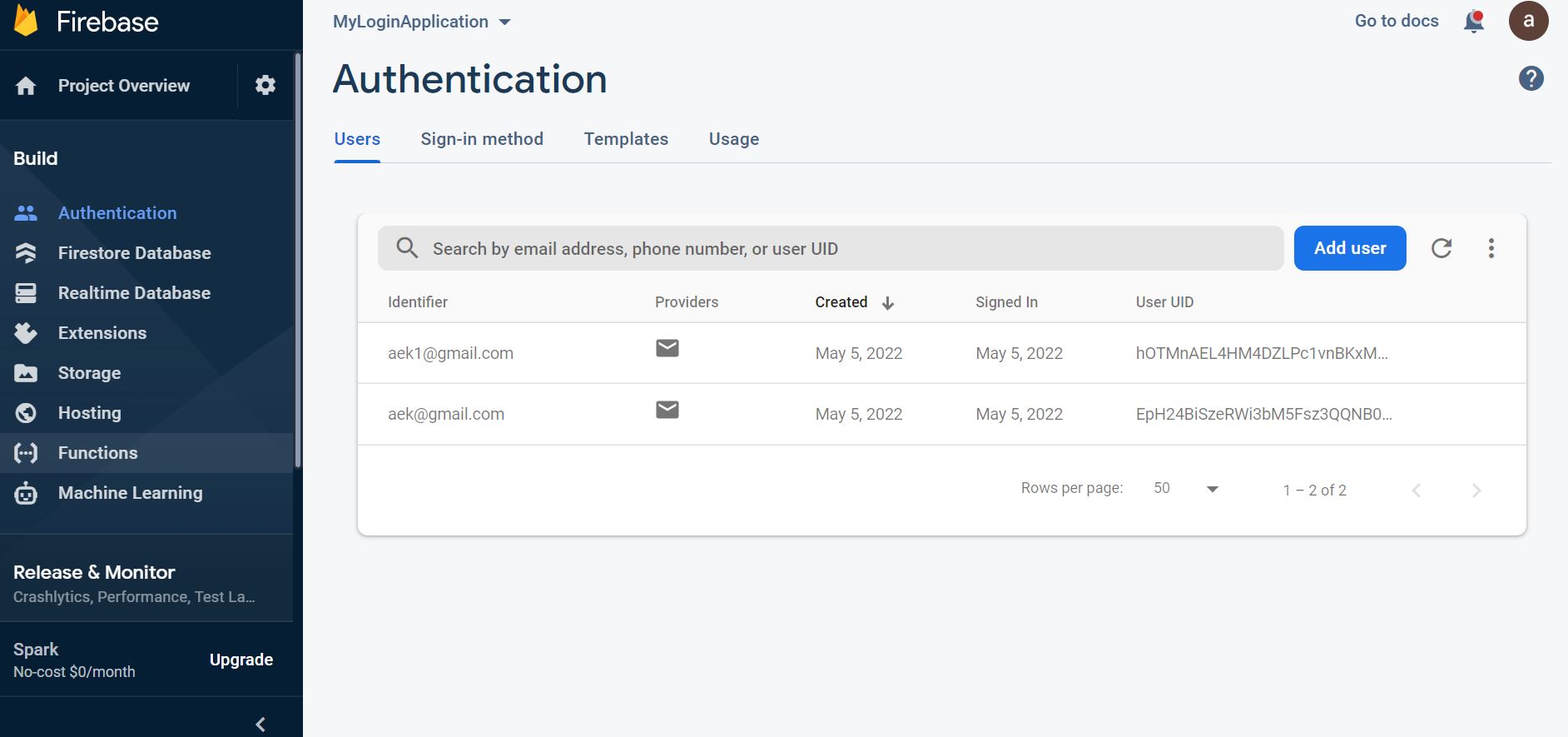
Task: Click the help question mark icon
Action: (1531, 79)
